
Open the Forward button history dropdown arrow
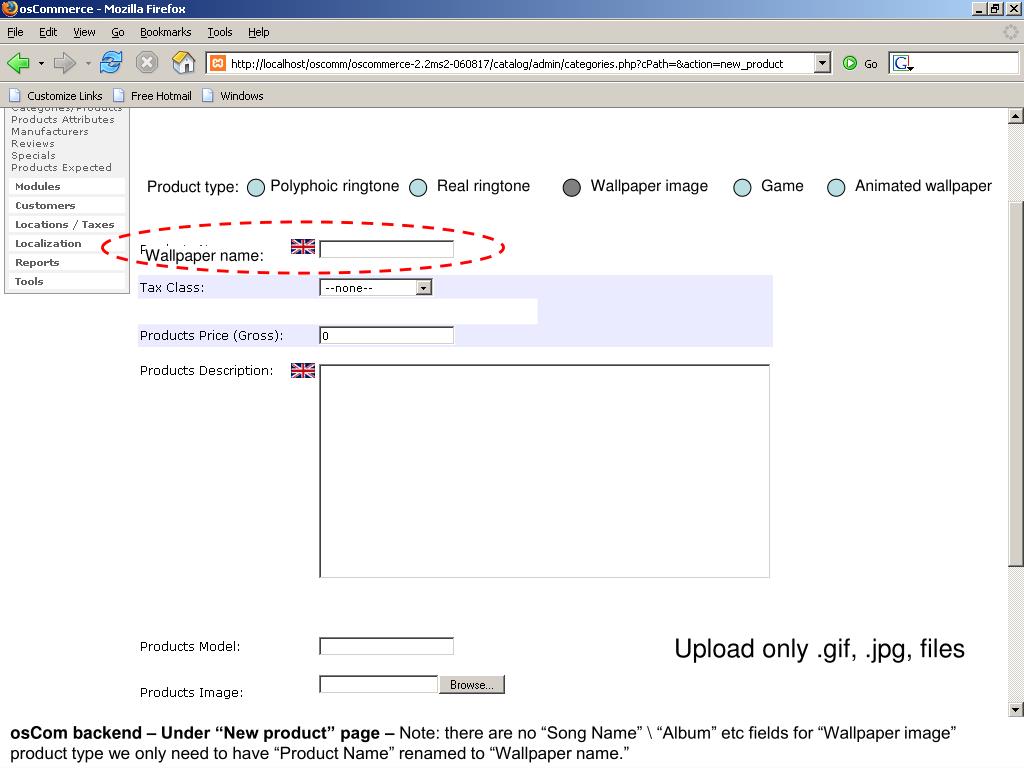tap(88, 63)
